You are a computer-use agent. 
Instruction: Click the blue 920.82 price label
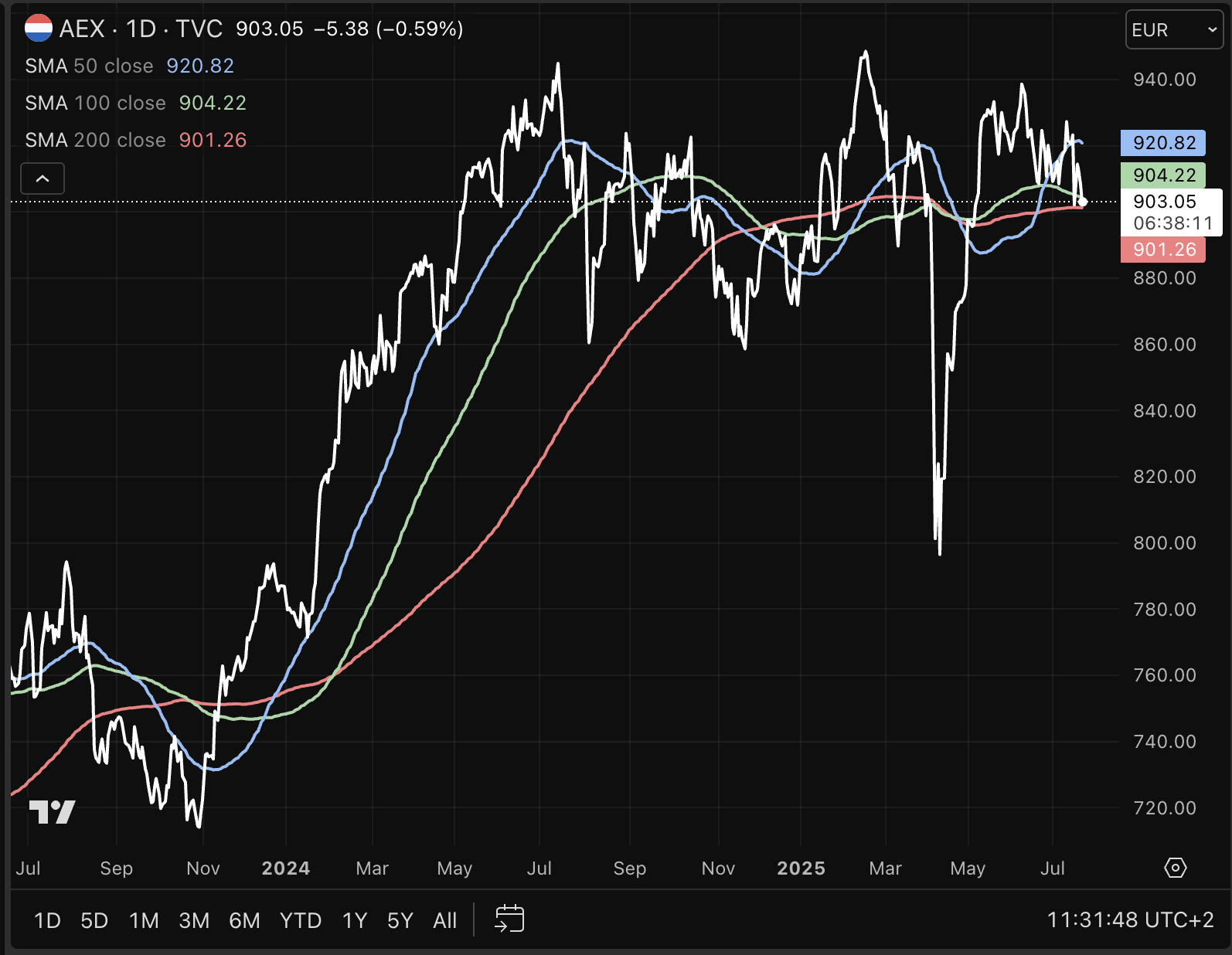tap(1163, 143)
